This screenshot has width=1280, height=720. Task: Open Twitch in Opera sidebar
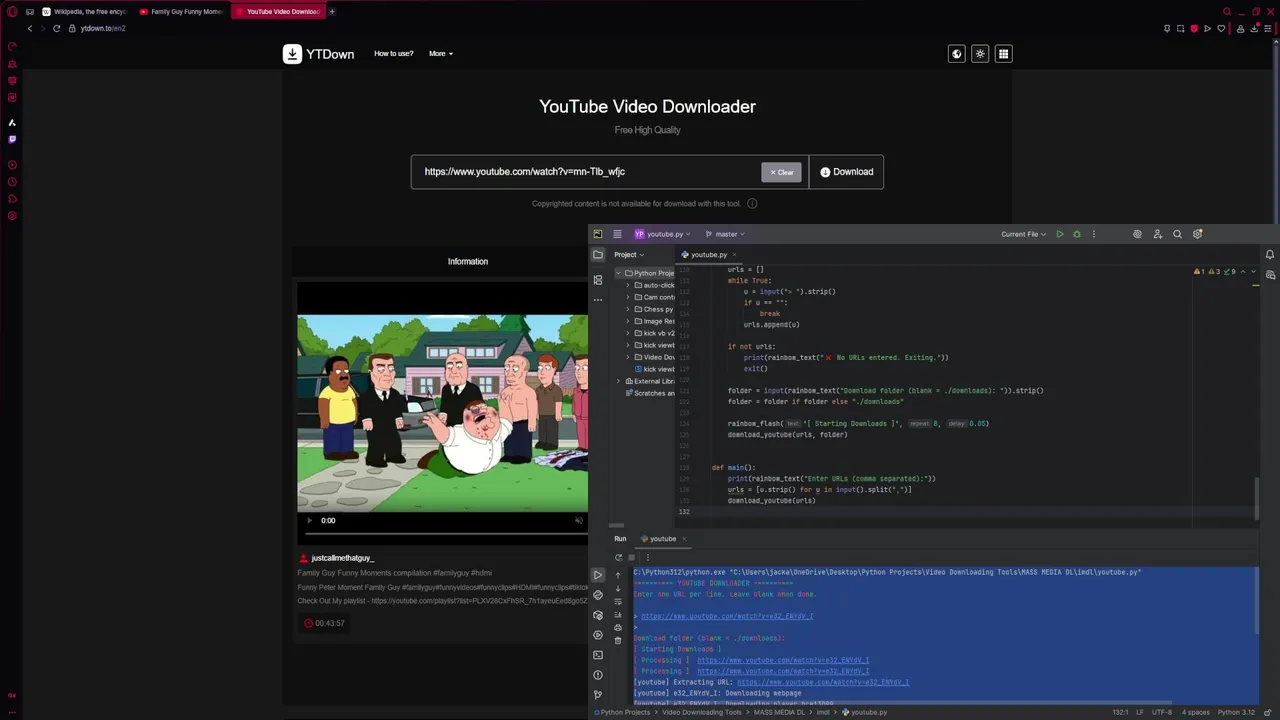coord(12,139)
